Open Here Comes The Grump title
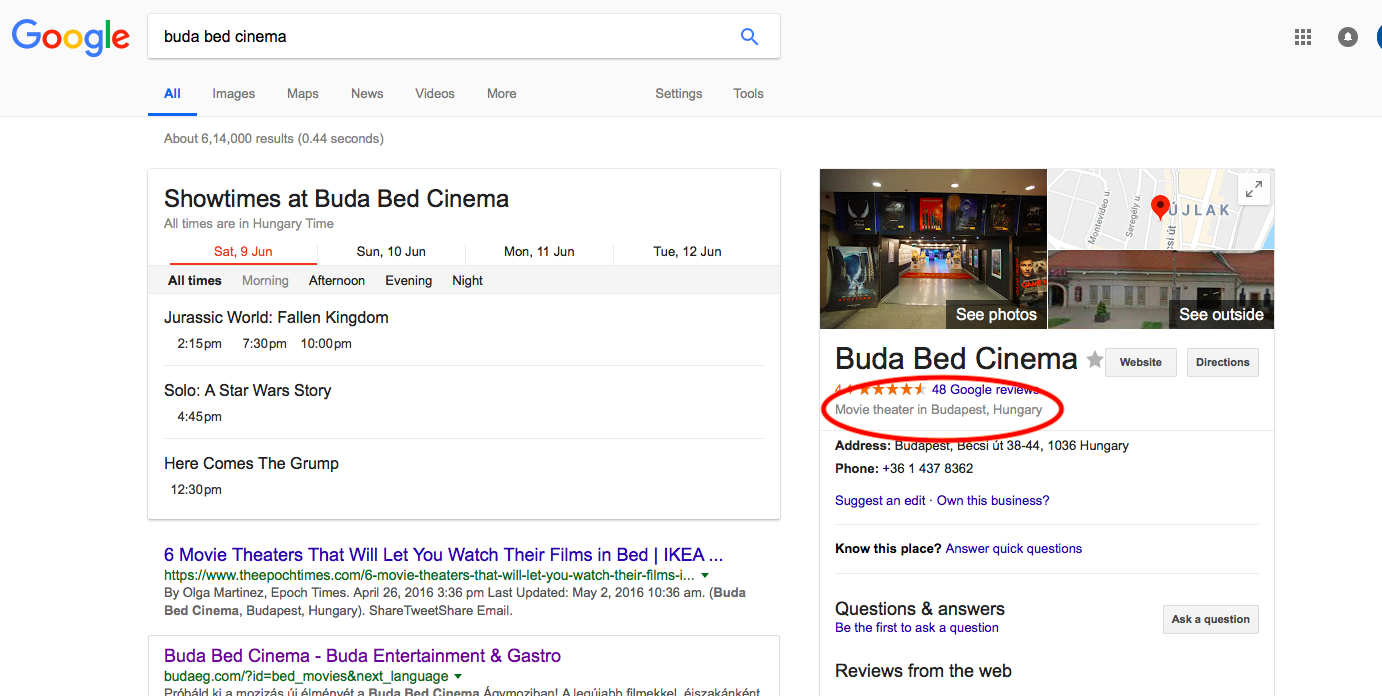 click(x=251, y=463)
